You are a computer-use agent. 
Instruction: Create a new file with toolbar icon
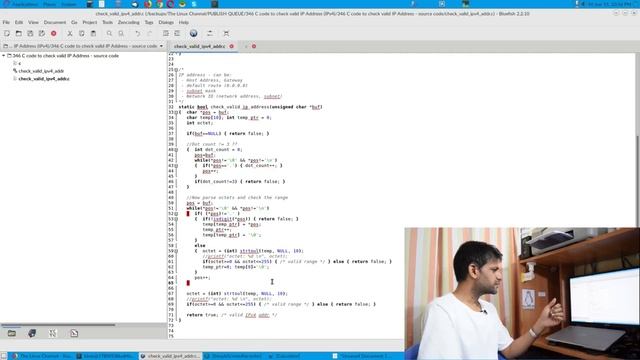(7, 33)
